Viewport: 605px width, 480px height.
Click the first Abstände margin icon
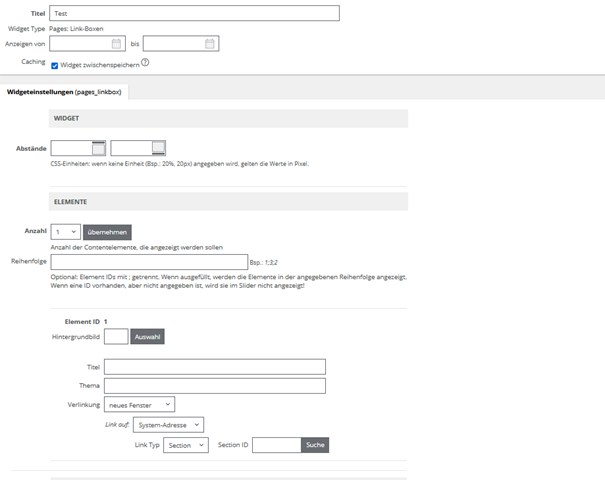click(x=98, y=148)
